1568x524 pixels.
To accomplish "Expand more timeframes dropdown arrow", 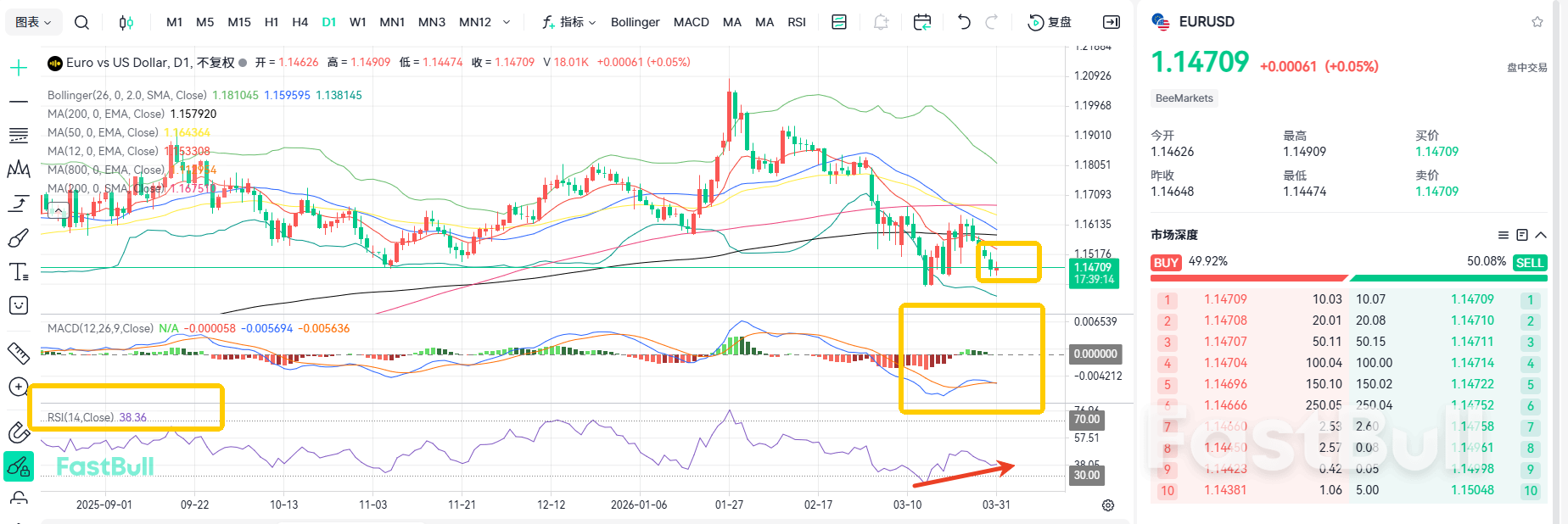I will (x=507, y=22).
